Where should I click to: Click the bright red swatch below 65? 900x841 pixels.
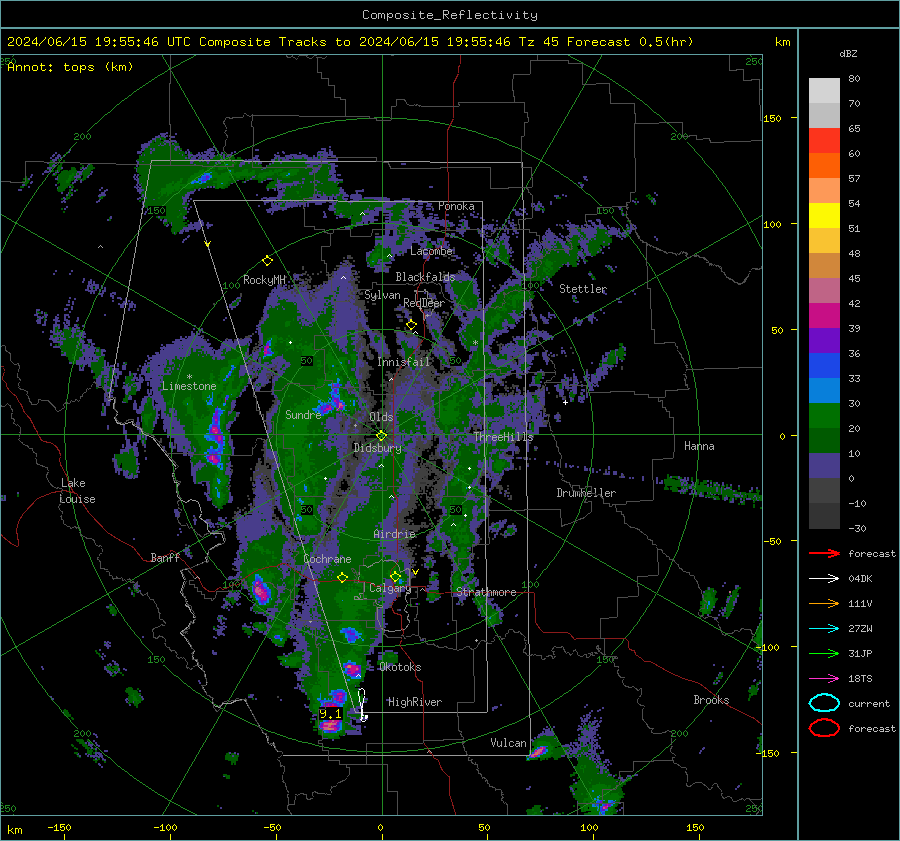pos(824,141)
